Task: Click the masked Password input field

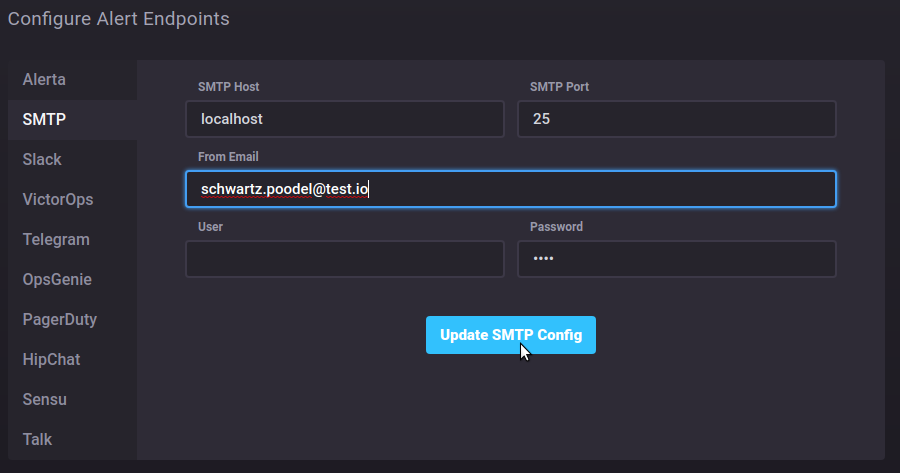Action: click(676, 259)
